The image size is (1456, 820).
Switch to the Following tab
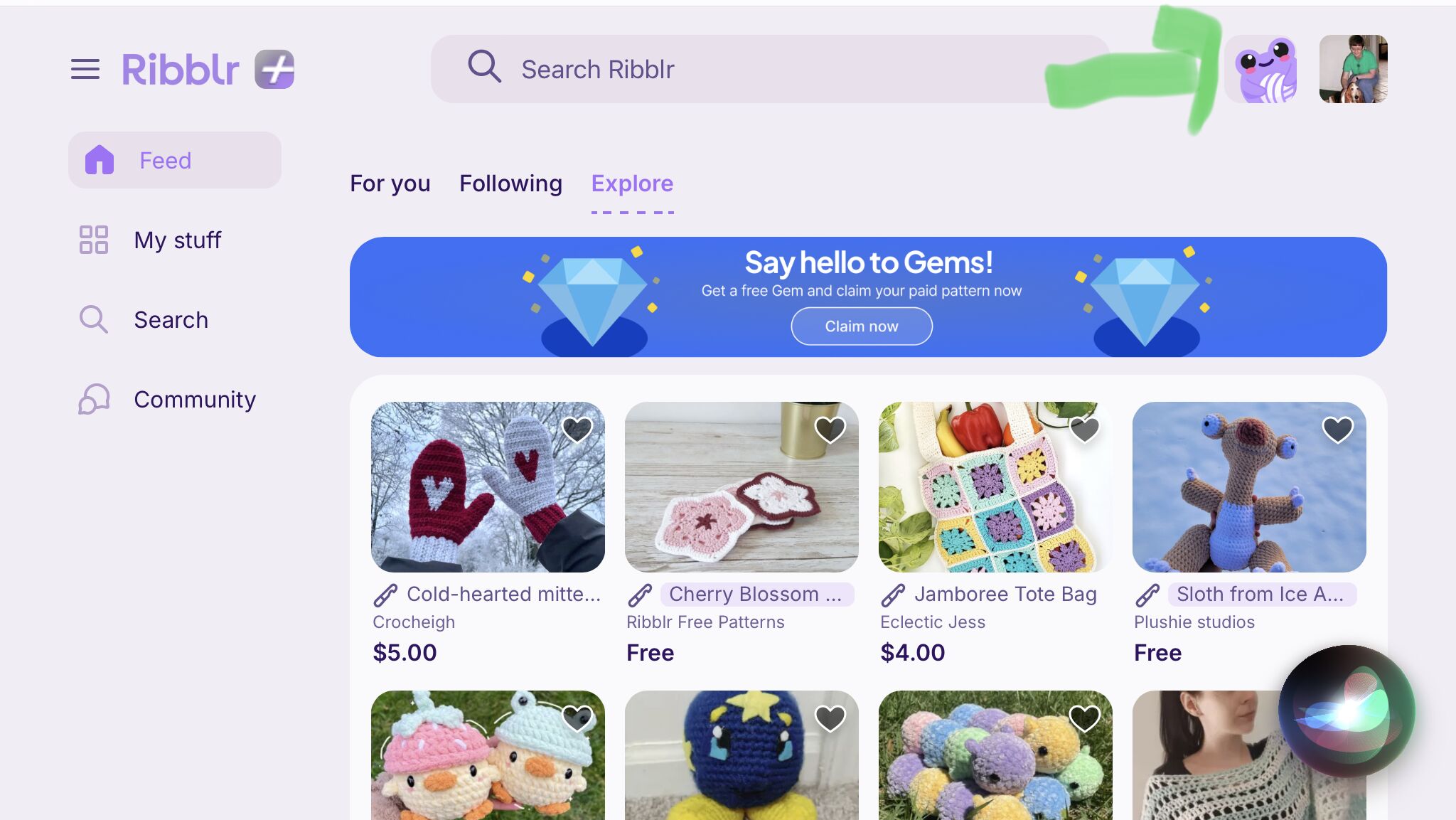[x=510, y=183]
